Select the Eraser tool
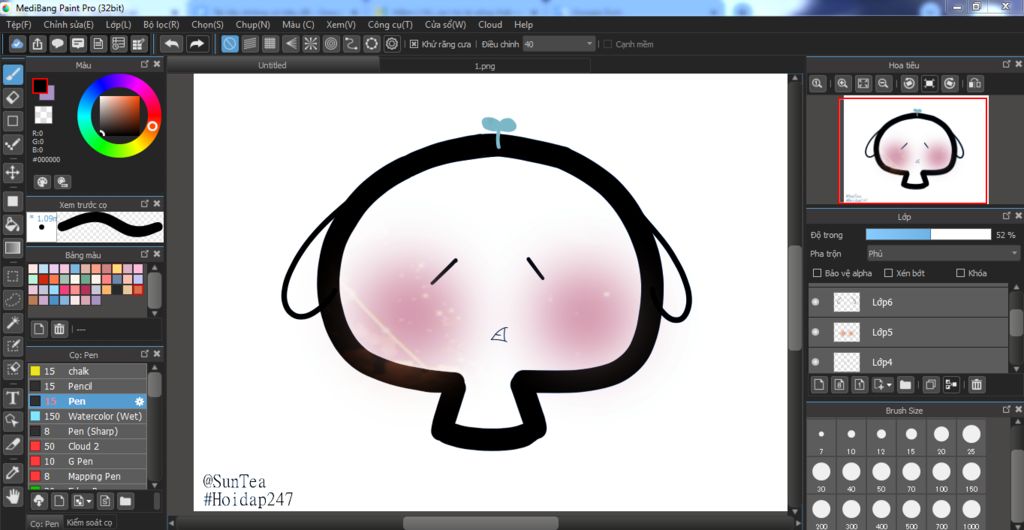 pyautogui.click(x=12, y=98)
